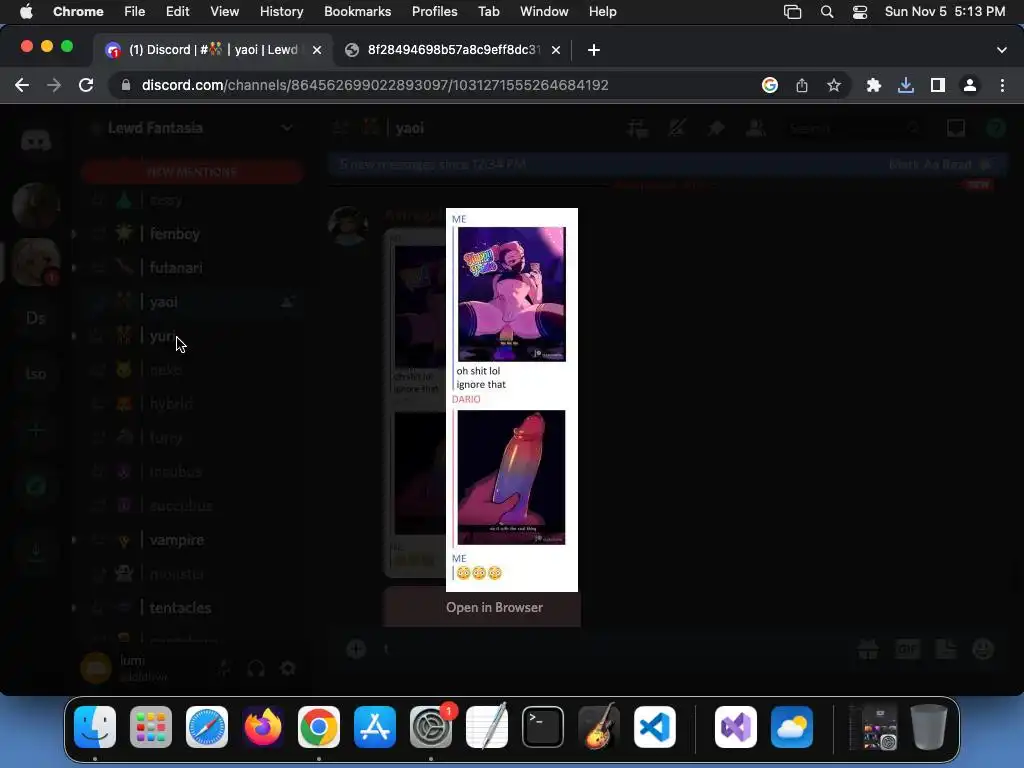This screenshot has height=768, width=1024.
Task: Open the History menu
Action: click(281, 12)
